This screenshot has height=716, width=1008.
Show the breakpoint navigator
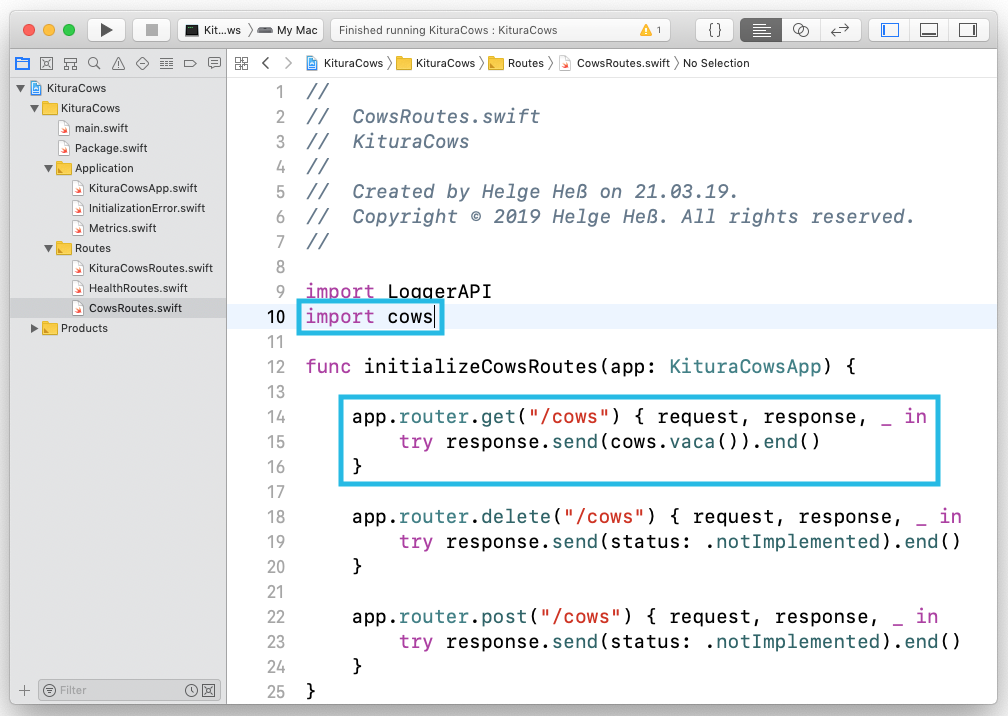pos(190,63)
